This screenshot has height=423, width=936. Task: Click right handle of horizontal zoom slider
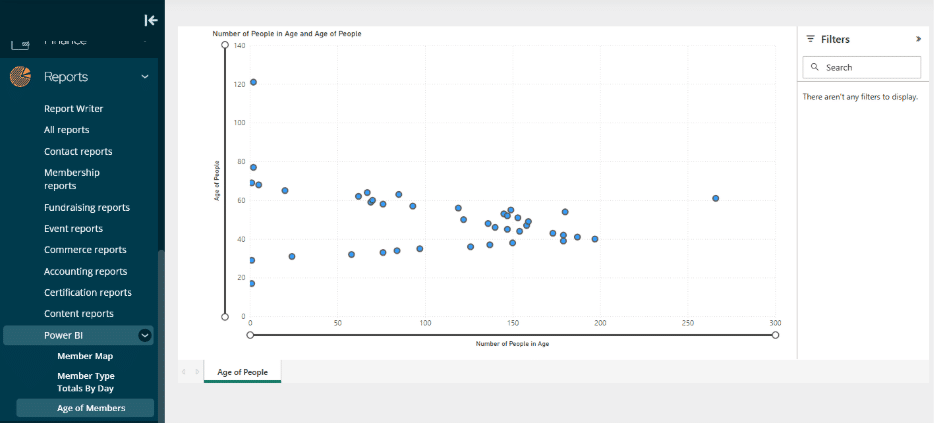(775, 335)
